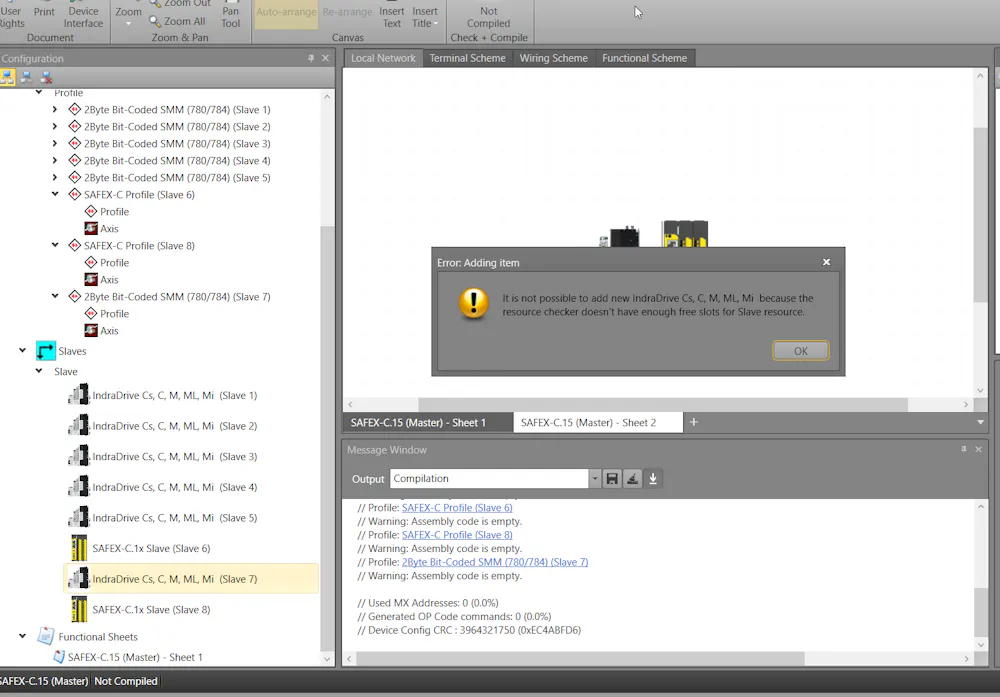
Task: Open SAFEX-C Profile (Slave 8) link in output
Action: [x=457, y=535]
